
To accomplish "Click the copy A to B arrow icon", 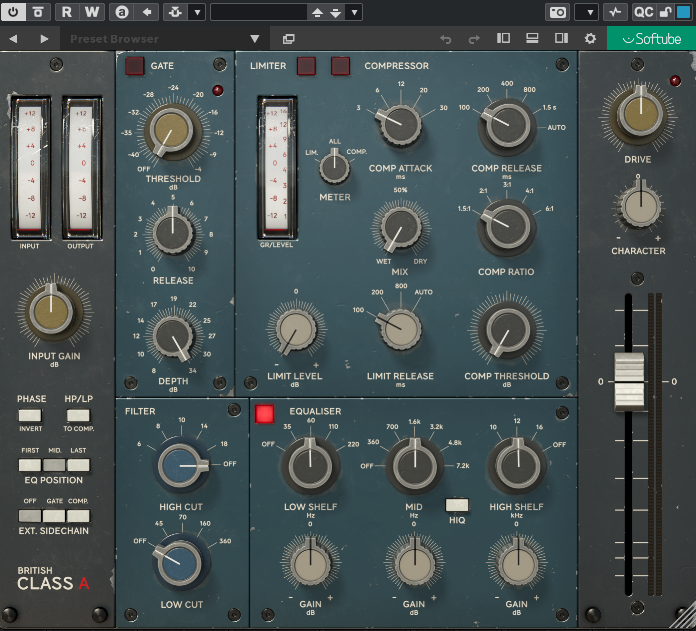I will 146,12.
